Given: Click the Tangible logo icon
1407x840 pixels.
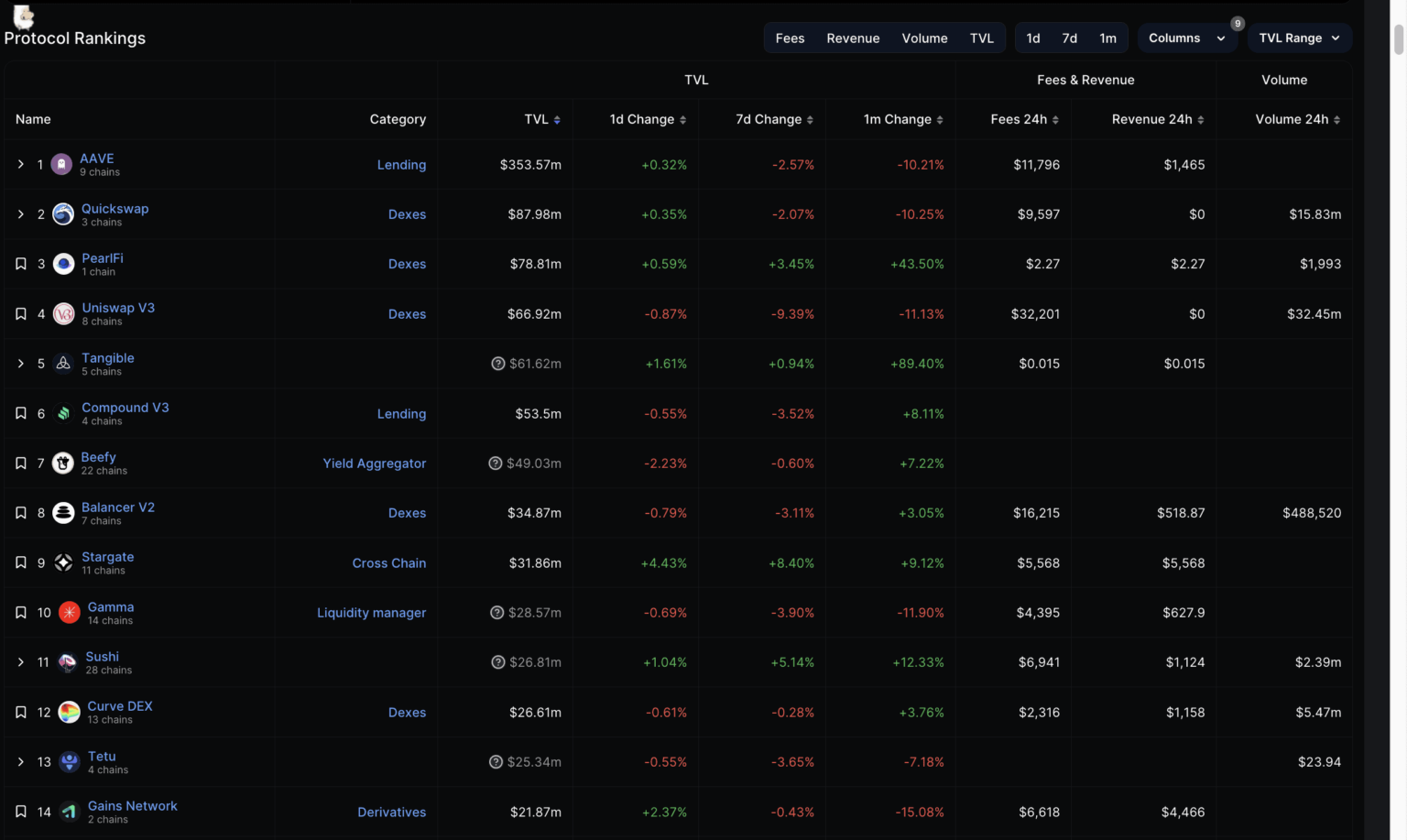Looking at the screenshot, I should [x=63, y=364].
